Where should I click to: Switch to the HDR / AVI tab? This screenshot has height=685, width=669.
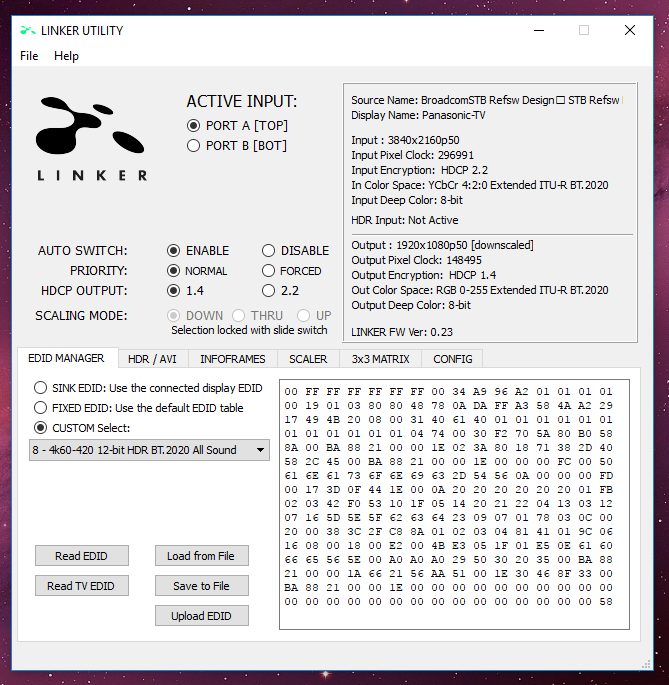tap(152, 358)
